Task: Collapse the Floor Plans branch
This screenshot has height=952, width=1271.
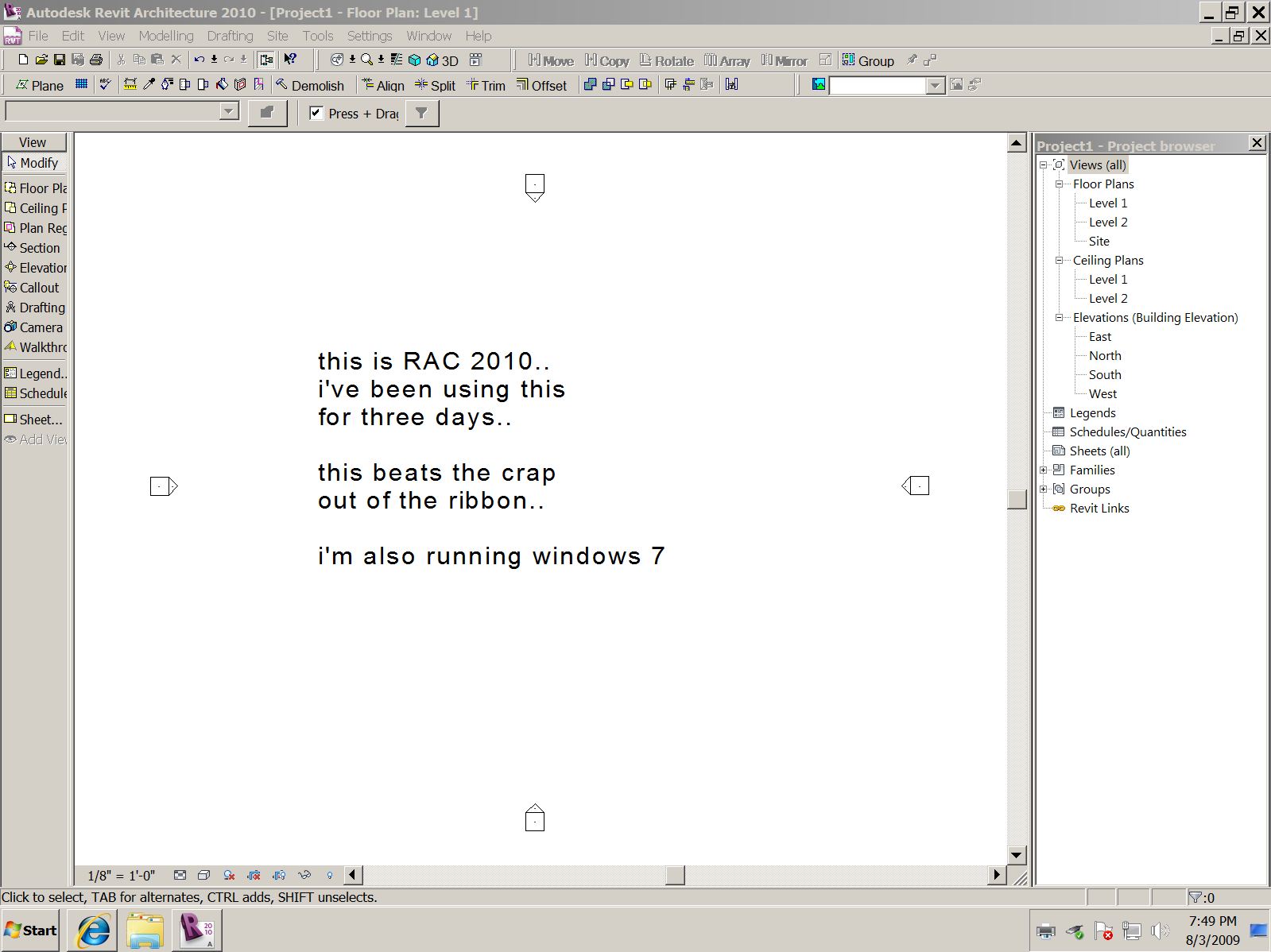Action: click(x=1060, y=184)
